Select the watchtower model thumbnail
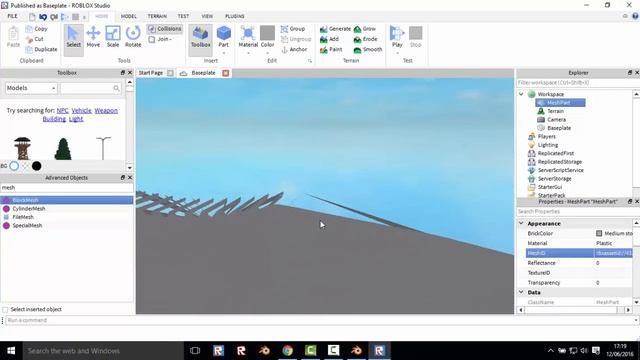This screenshot has height=360, width=640. click(x=22, y=149)
